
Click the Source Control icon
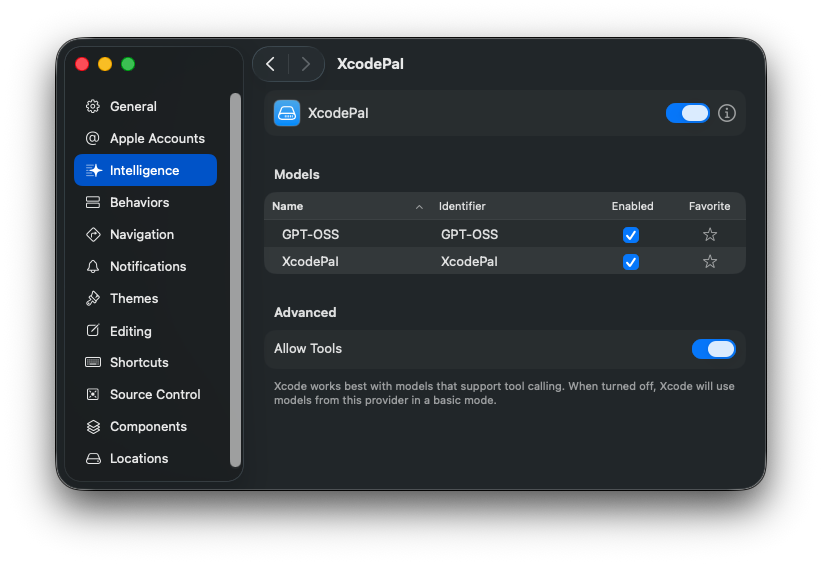pos(93,394)
